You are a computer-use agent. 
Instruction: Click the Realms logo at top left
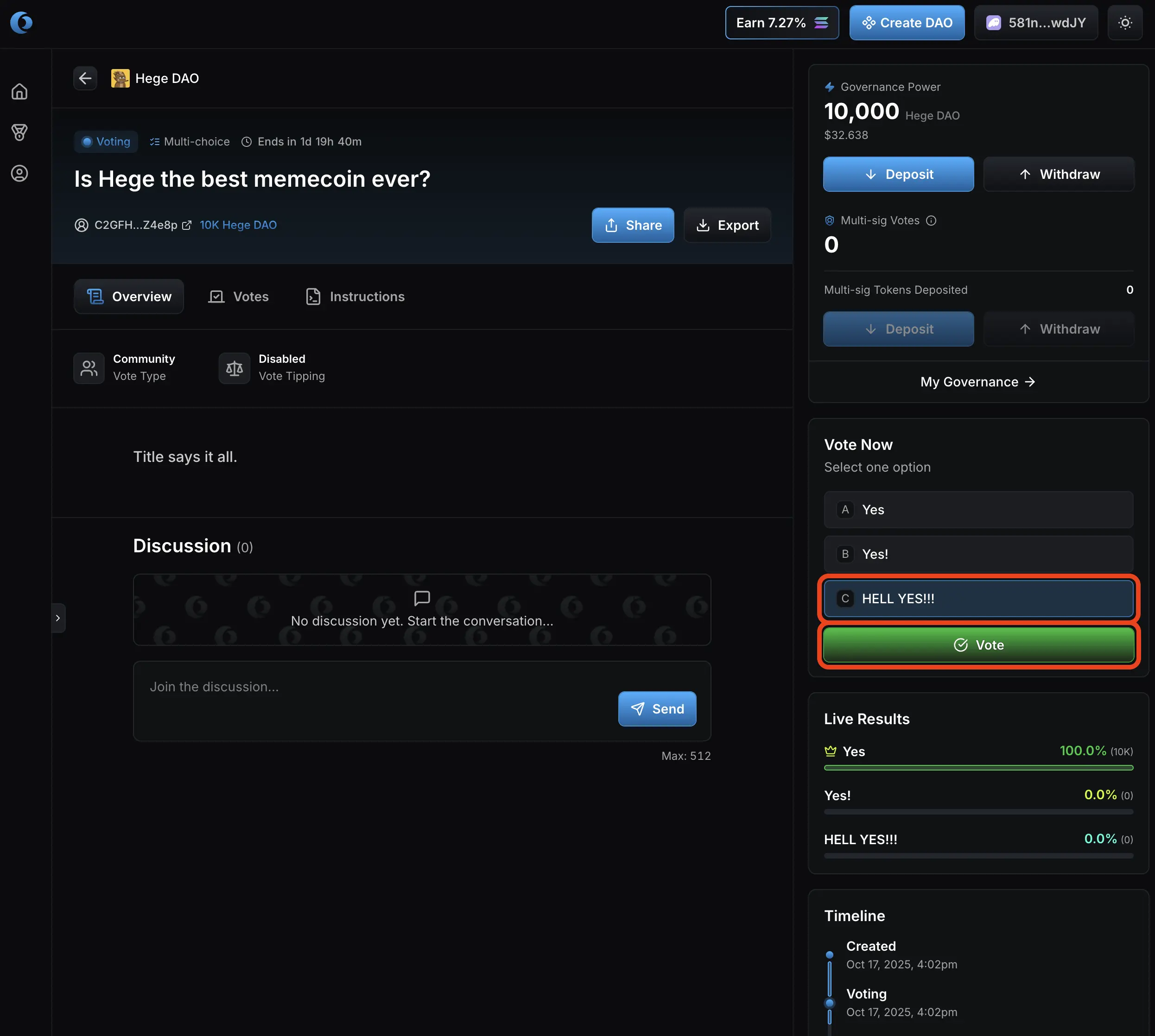[x=21, y=23]
